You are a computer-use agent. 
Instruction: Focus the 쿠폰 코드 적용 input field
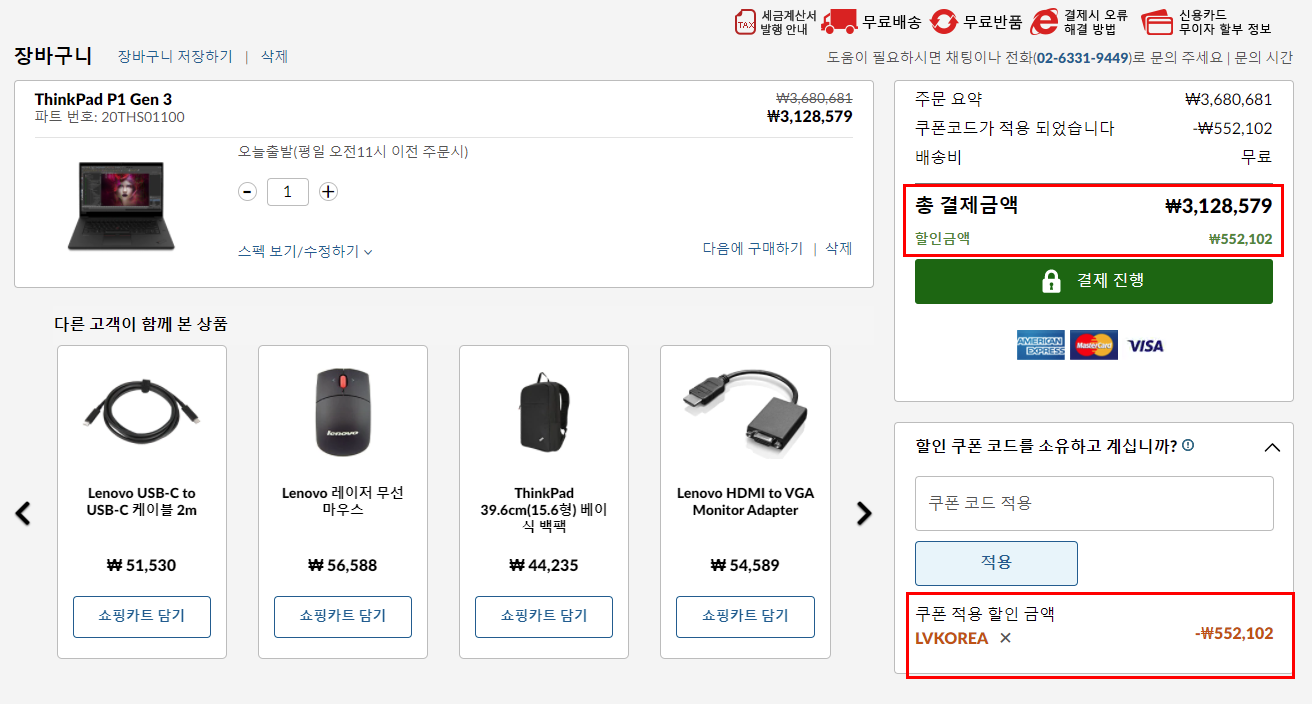coord(1094,503)
